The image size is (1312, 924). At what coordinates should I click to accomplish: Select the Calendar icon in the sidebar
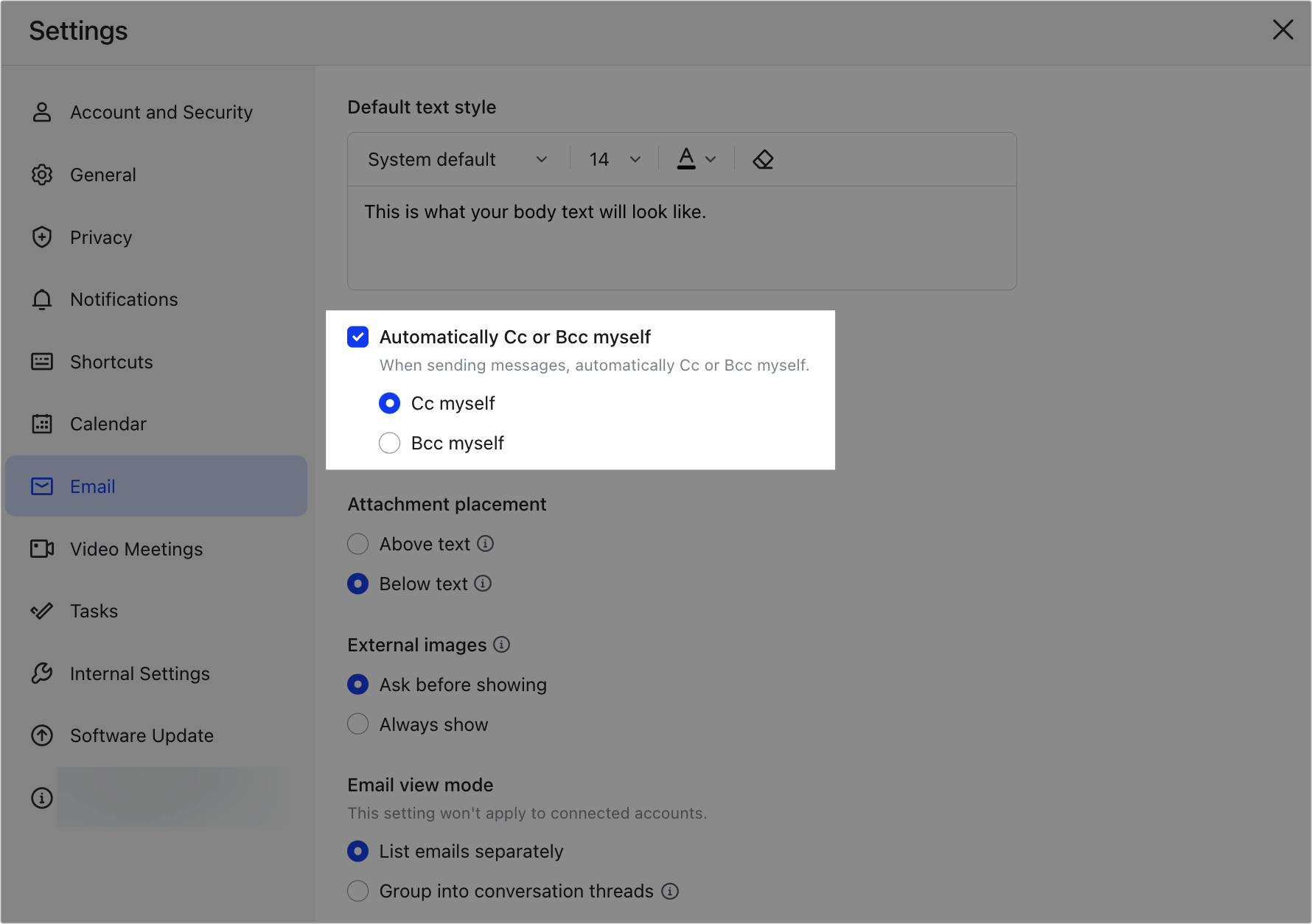tap(42, 424)
